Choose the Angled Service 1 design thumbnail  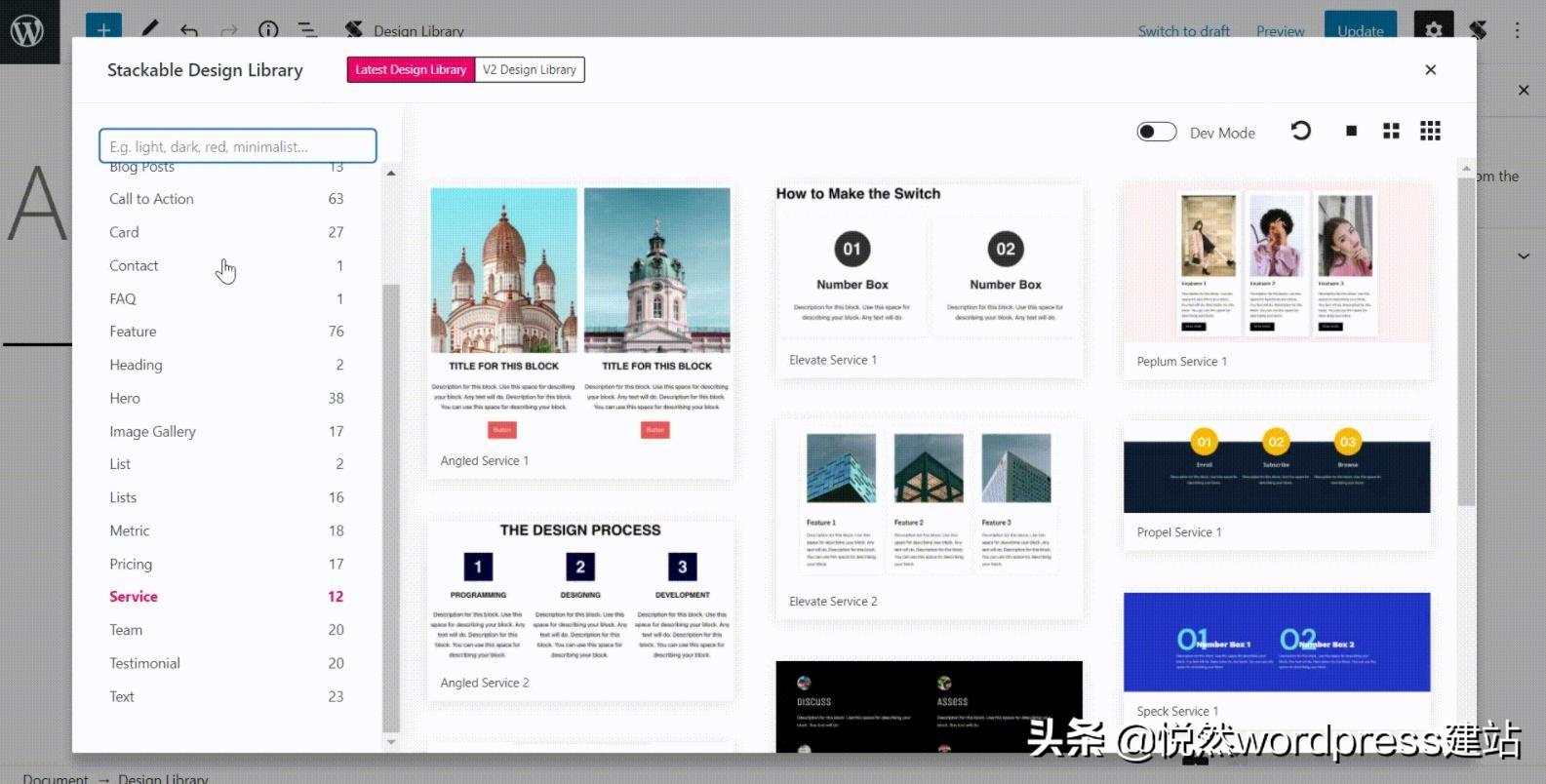click(580, 332)
